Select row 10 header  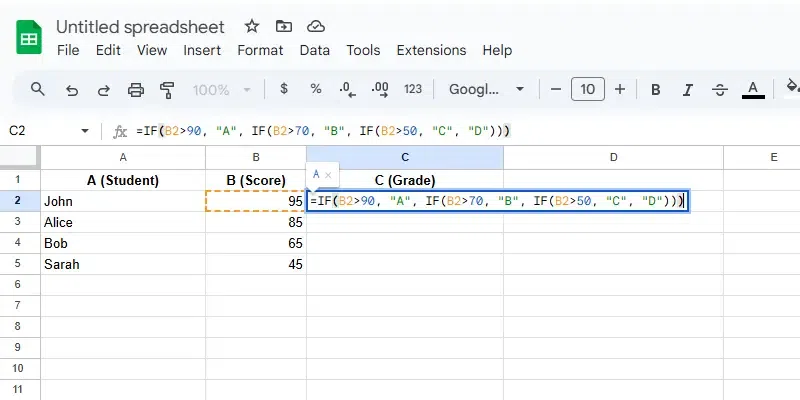[x=20, y=368]
